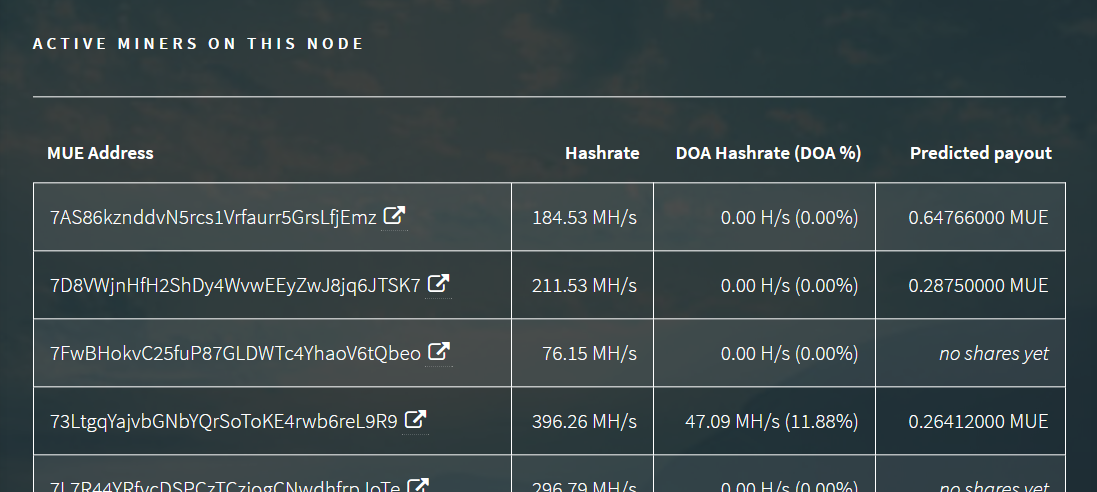Viewport: 1097px width, 492px height.
Task: Click the 396.26 MH/s hashrate cell
Action: coord(582,421)
